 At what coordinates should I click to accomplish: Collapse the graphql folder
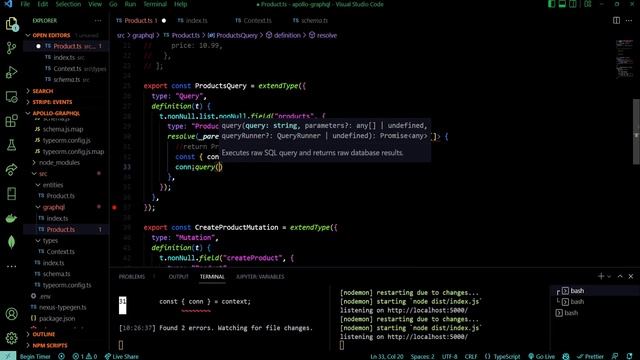coord(53,207)
